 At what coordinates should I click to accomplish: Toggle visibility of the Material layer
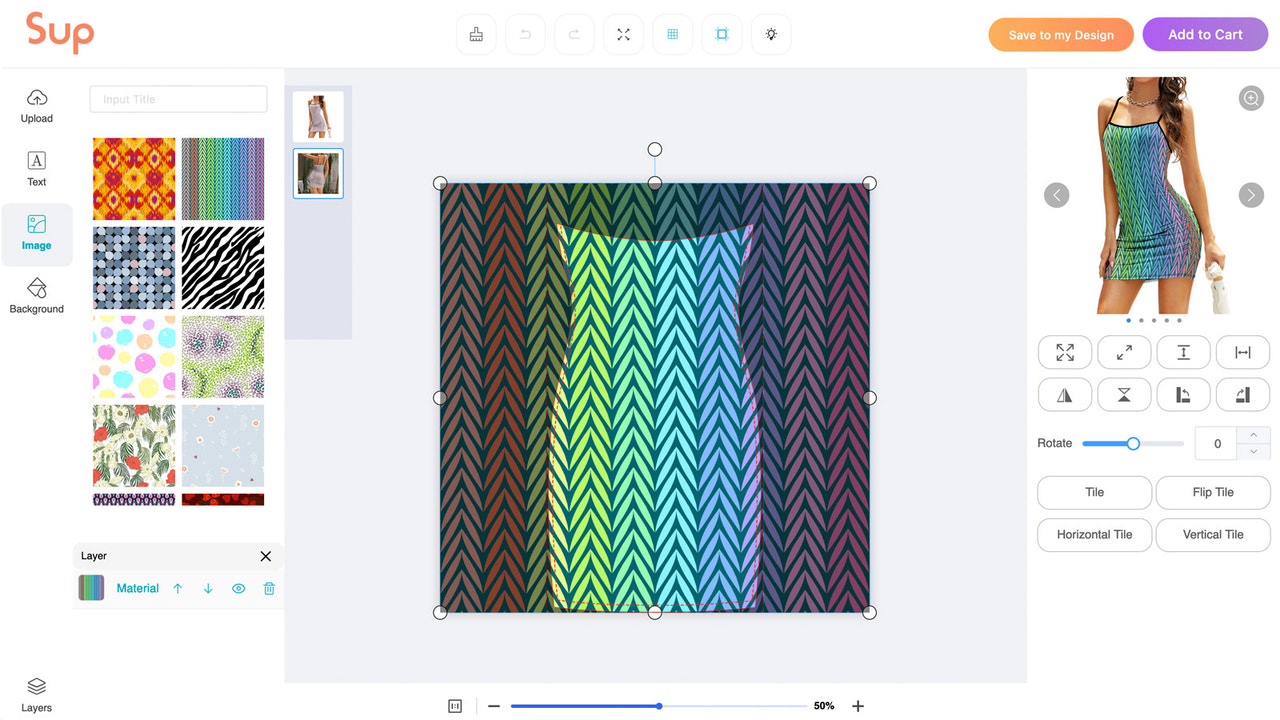(x=238, y=588)
